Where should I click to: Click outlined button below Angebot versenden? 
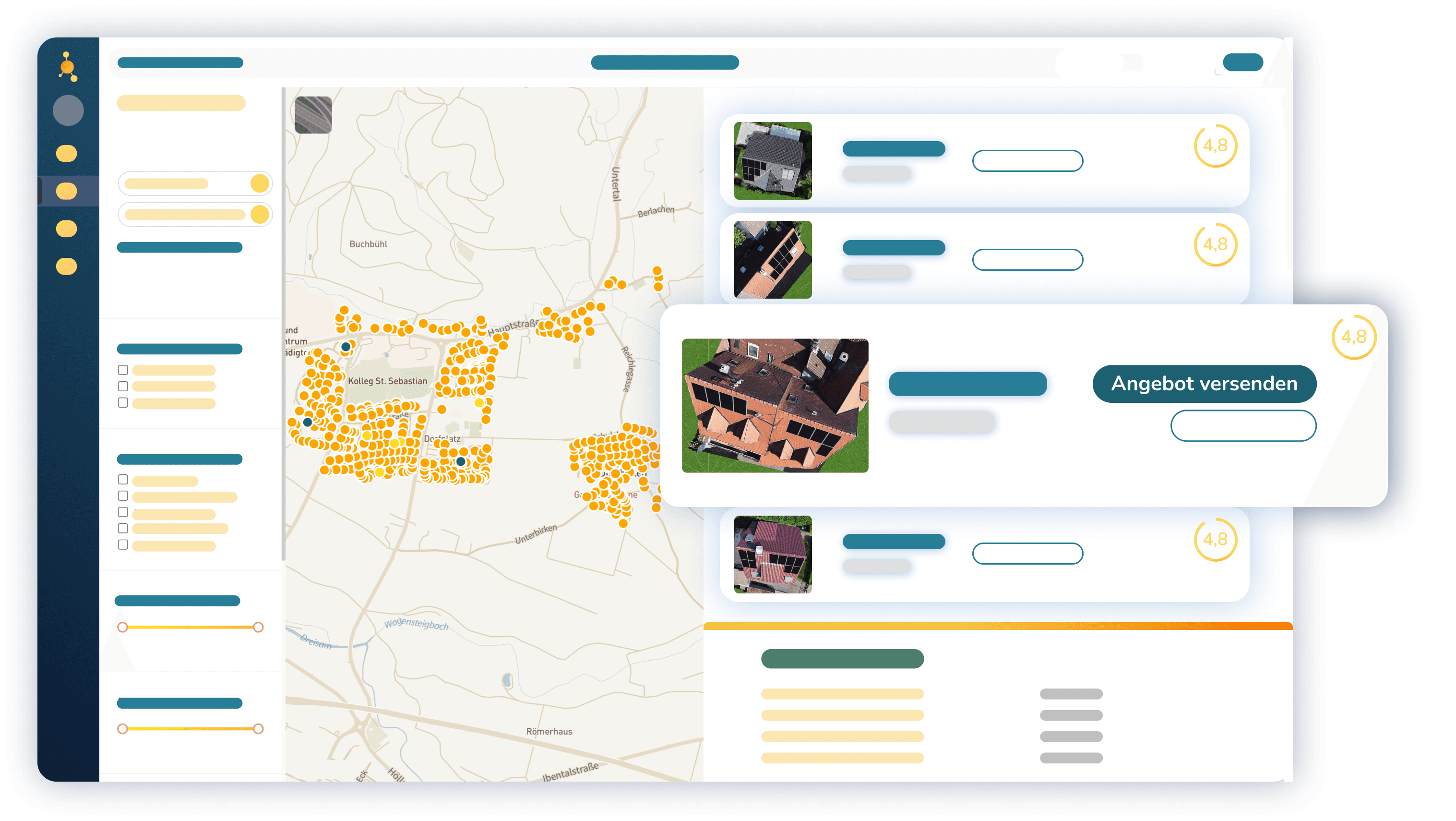1243,425
